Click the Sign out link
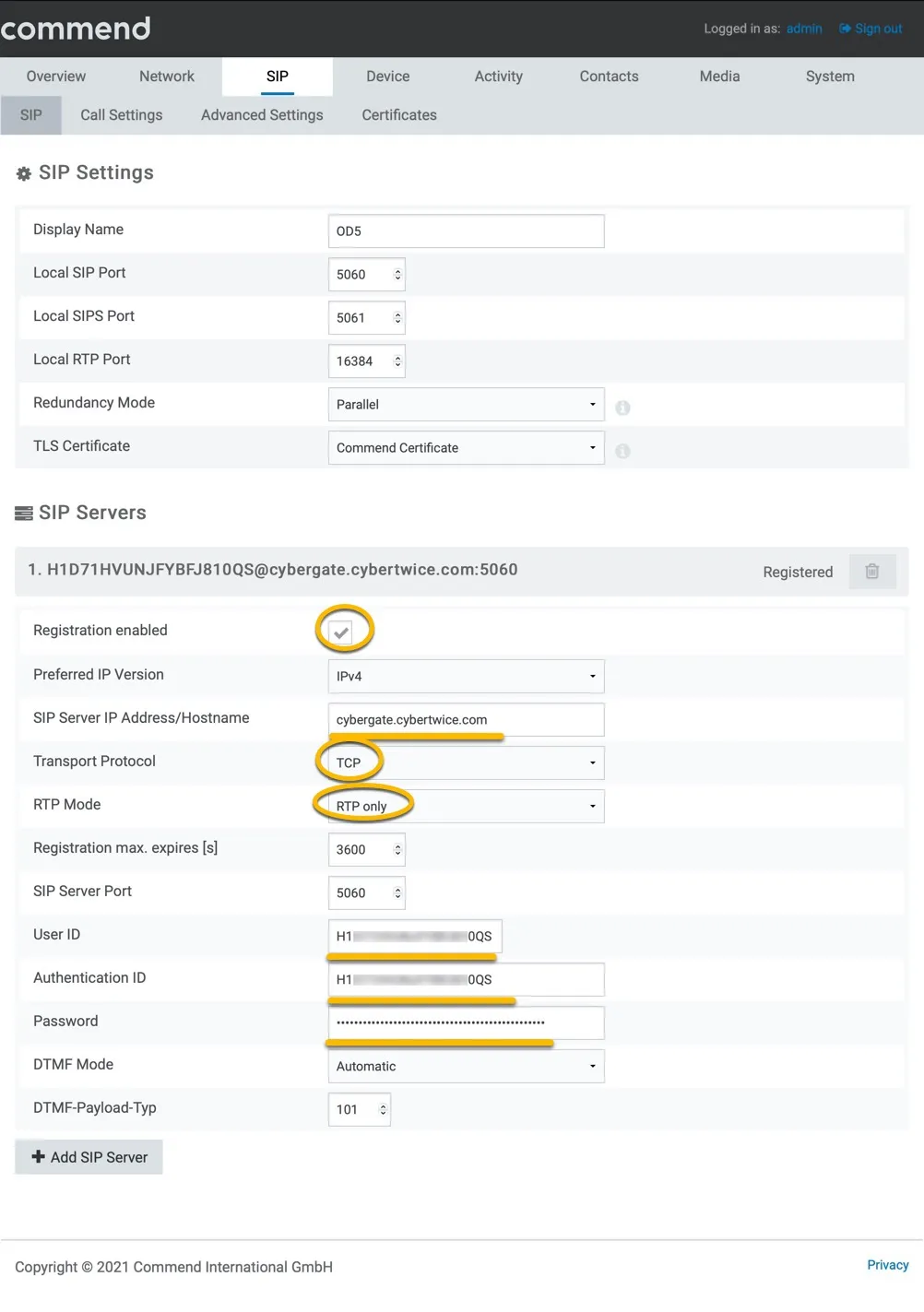Image resolution: width=924 pixels, height=1312 pixels. point(871,29)
